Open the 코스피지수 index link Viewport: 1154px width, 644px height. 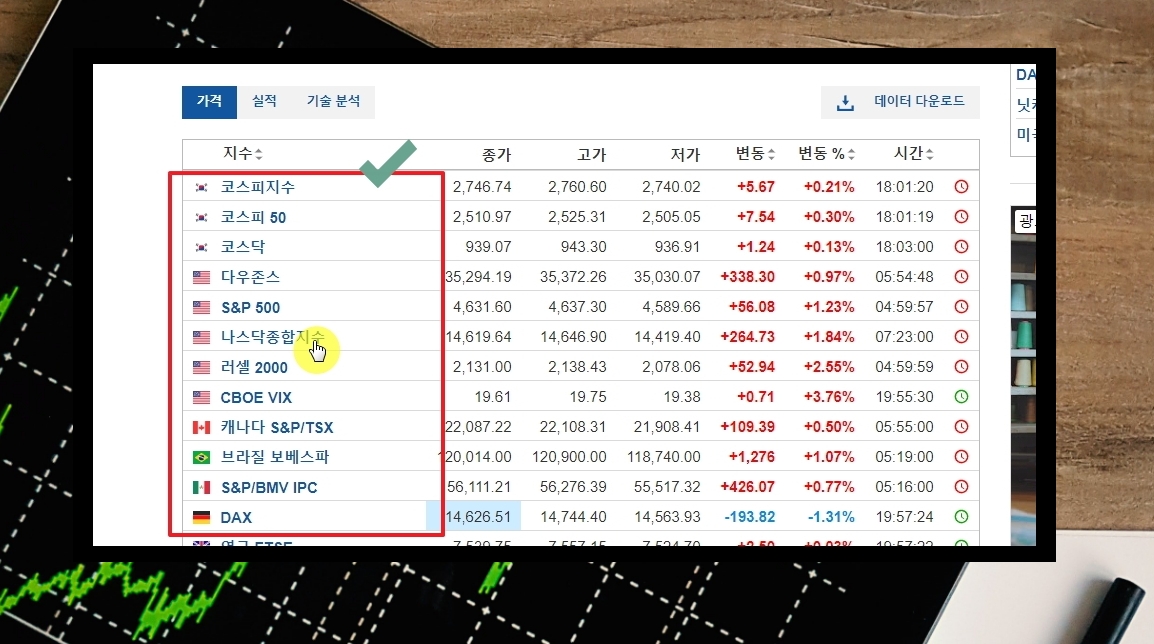(x=258, y=187)
